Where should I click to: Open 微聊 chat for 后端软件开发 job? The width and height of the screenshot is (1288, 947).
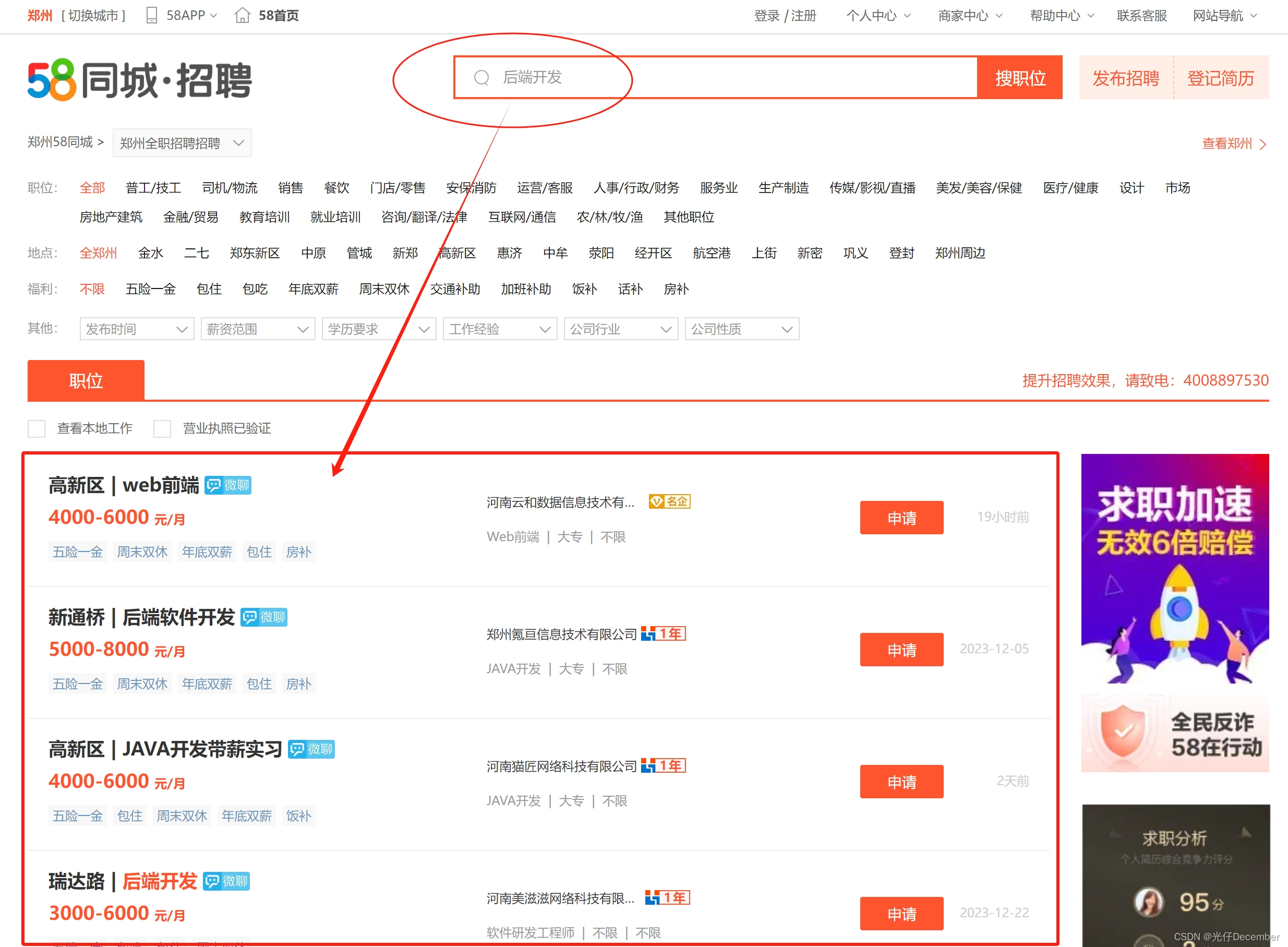point(263,617)
